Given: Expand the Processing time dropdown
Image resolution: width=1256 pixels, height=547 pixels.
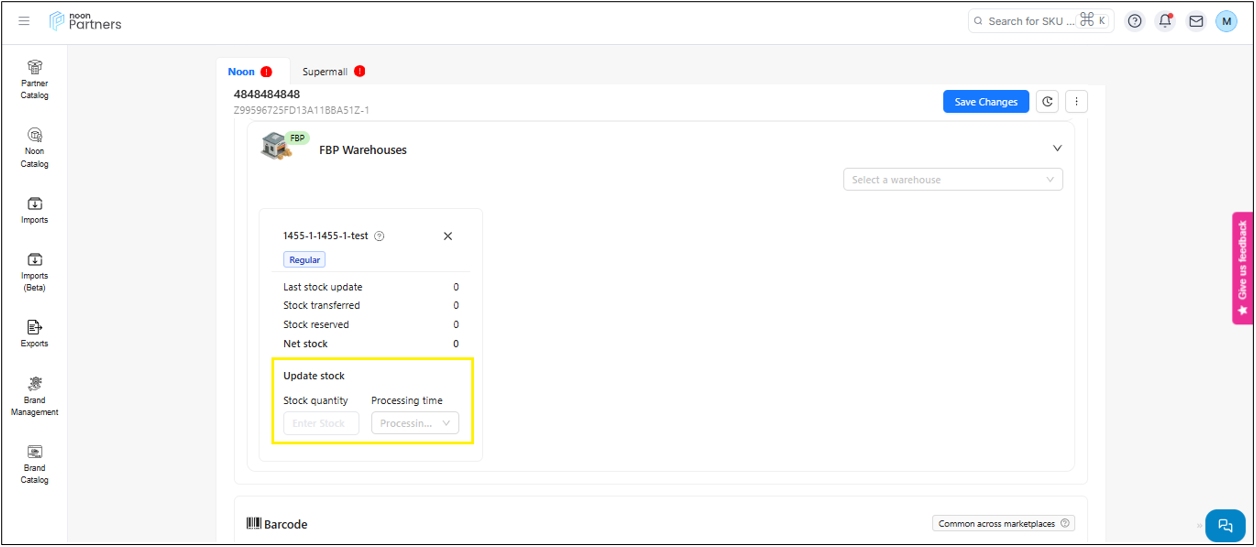Looking at the screenshot, I should coord(415,423).
